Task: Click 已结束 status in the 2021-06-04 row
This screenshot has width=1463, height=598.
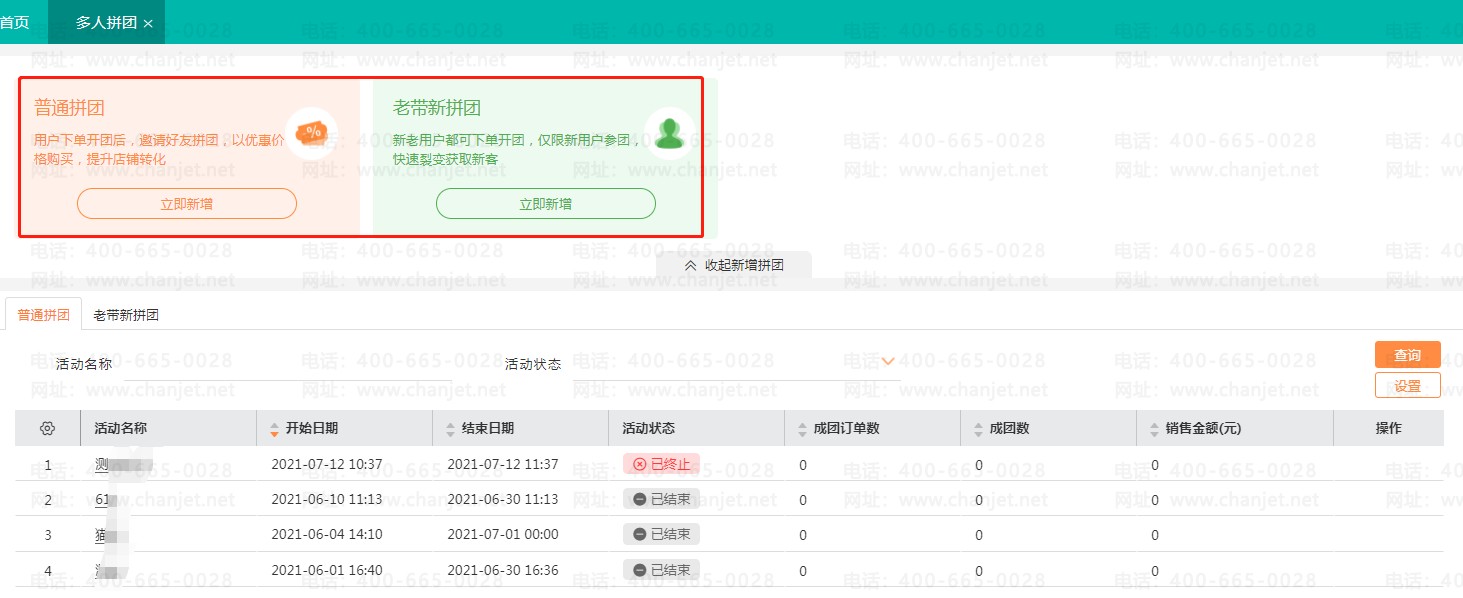Action: [661, 534]
